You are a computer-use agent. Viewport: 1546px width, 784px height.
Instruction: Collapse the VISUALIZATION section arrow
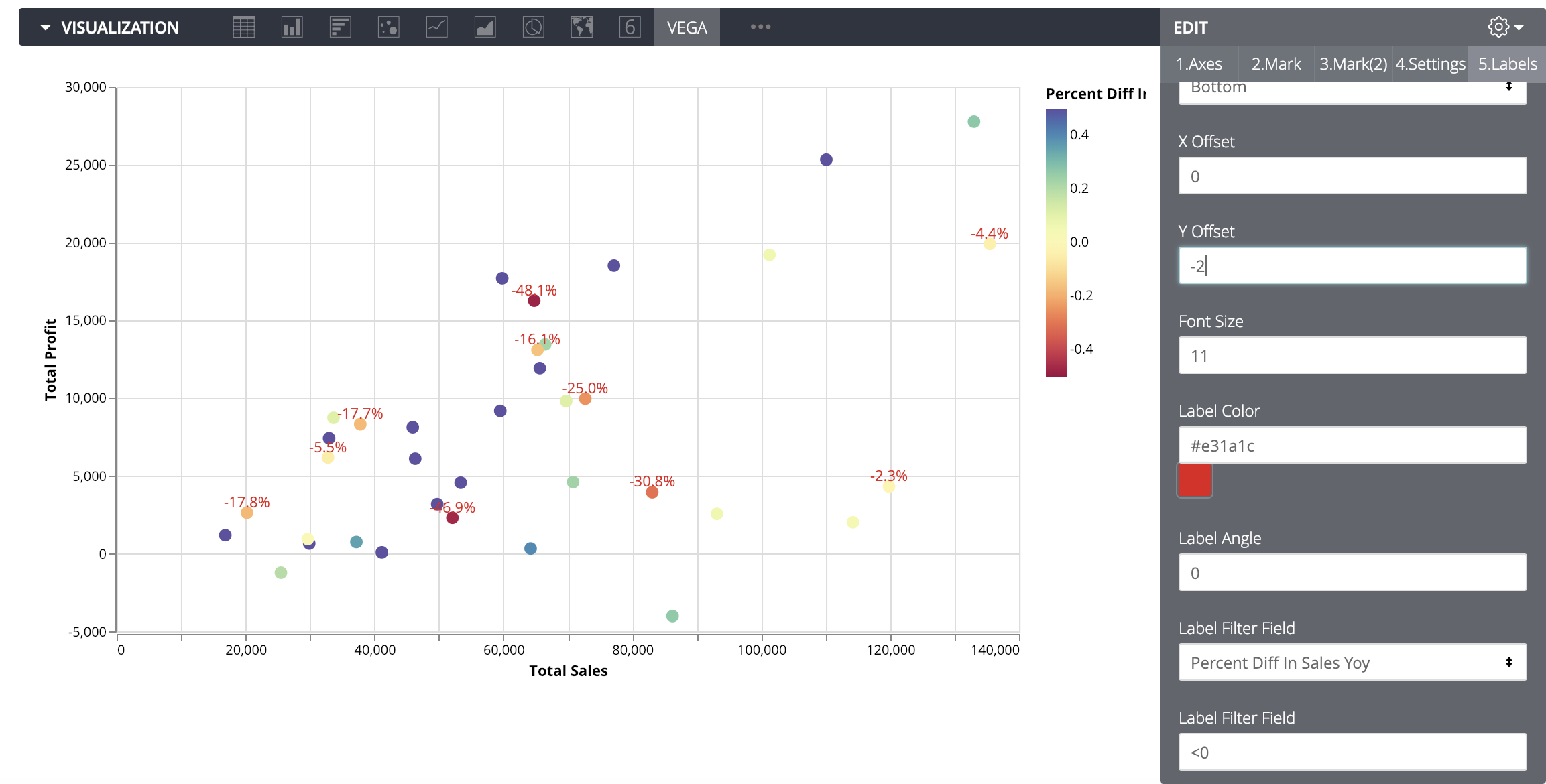pyautogui.click(x=46, y=27)
